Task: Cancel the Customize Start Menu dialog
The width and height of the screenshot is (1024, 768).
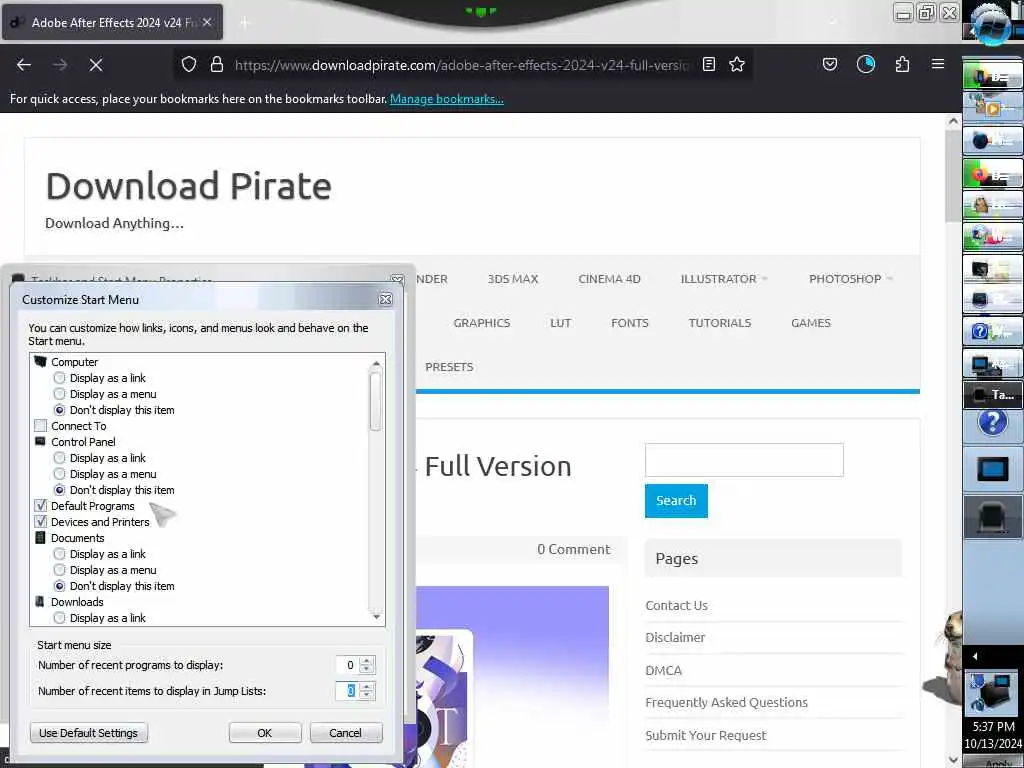Action: click(345, 733)
